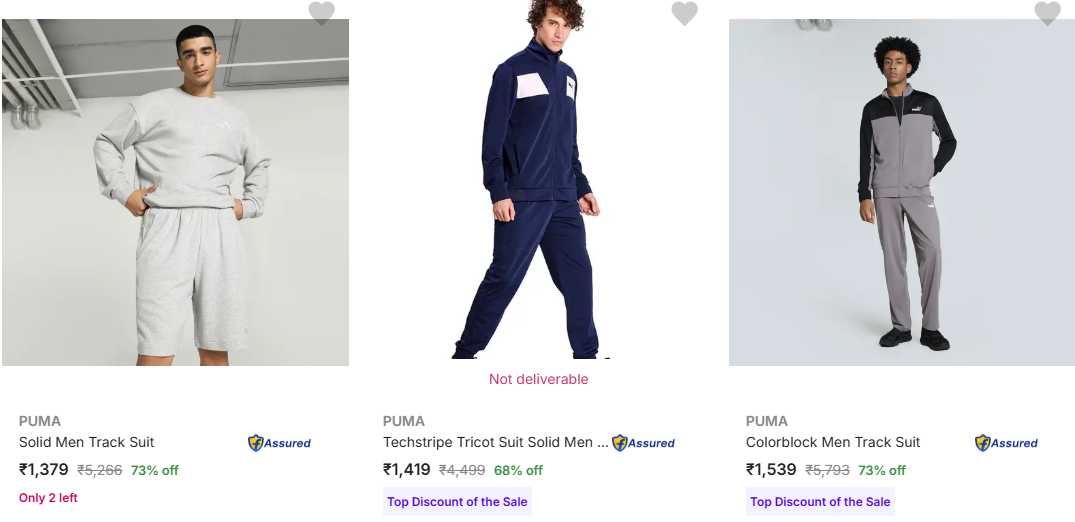Open grey and black colorblock tracksuit image

pos(901,192)
